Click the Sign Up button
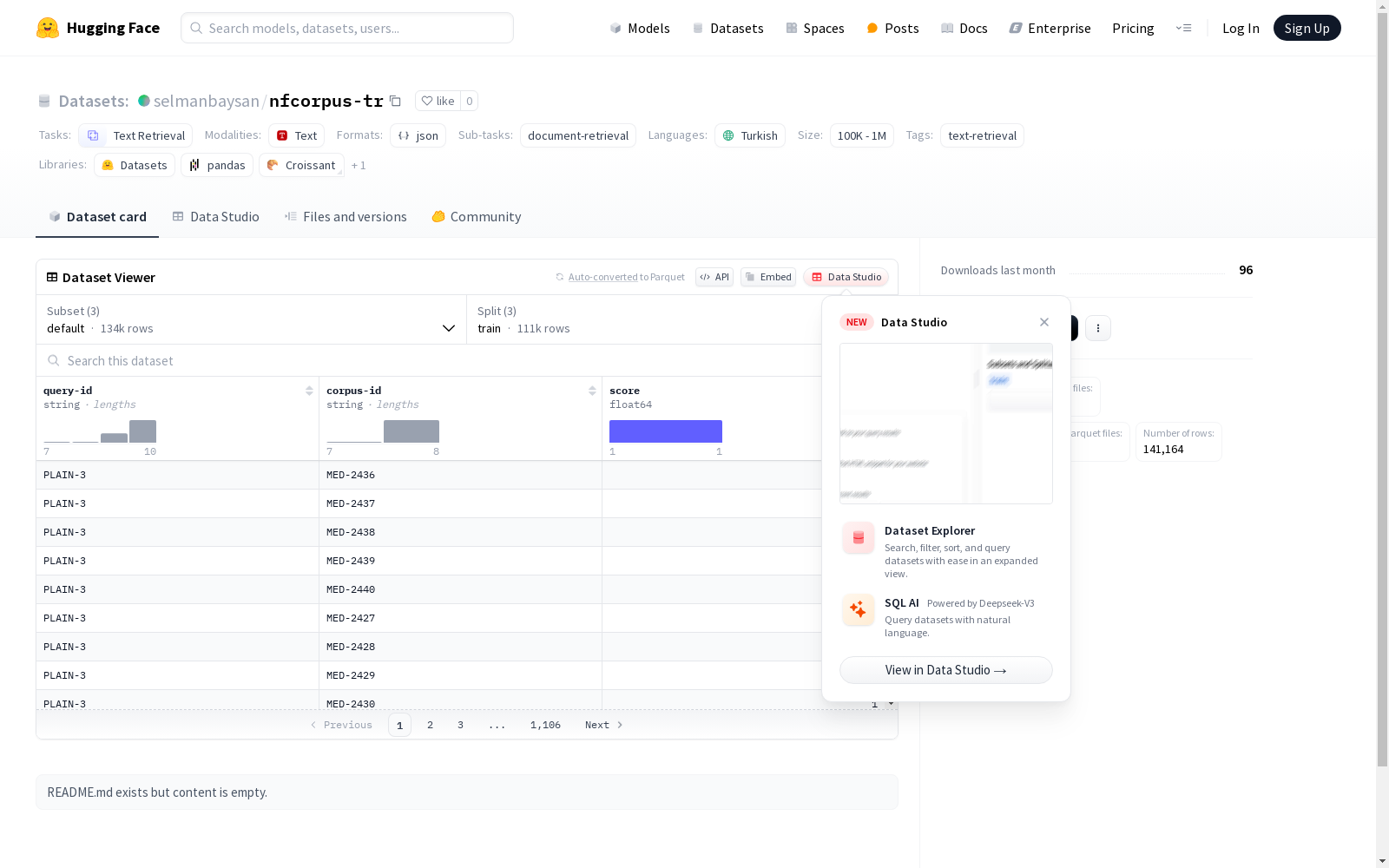 tap(1307, 28)
